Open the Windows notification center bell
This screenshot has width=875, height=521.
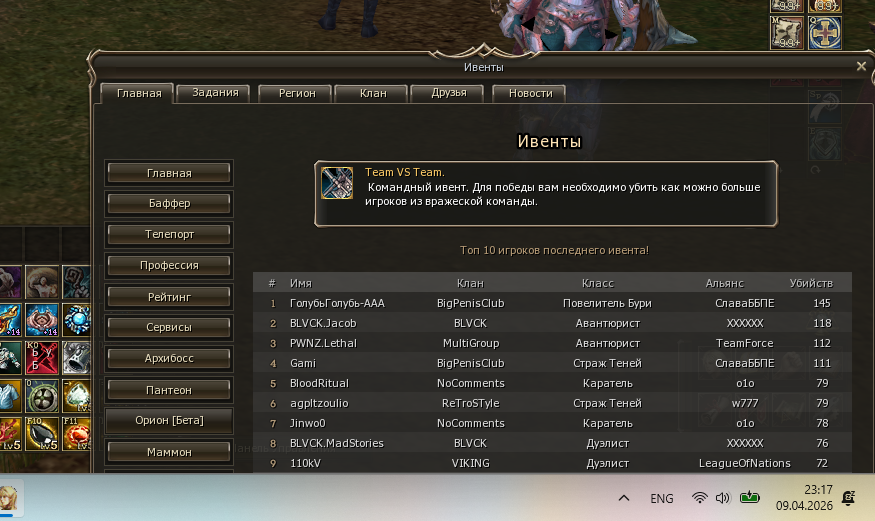coord(848,498)
